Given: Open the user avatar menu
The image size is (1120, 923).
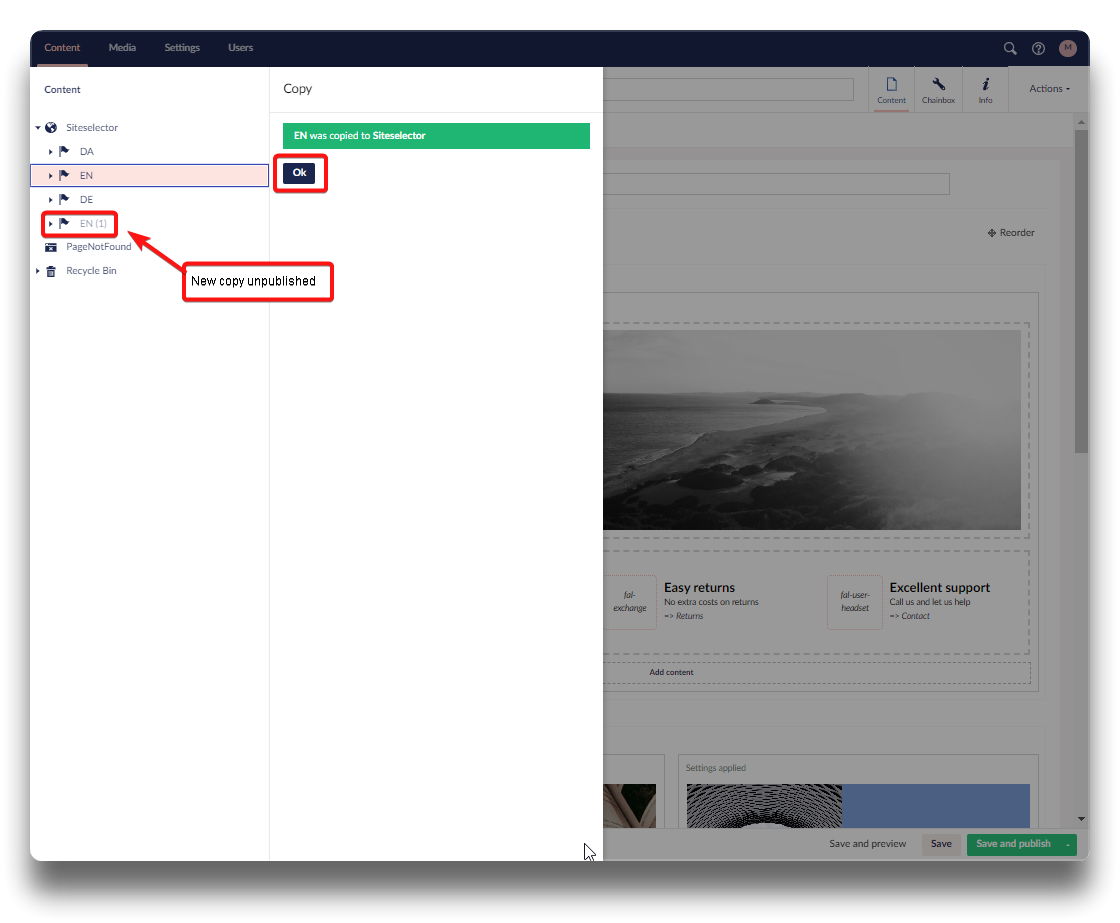Looking at the screenshot, I should pyautogui.click(x=1067, y=48).
